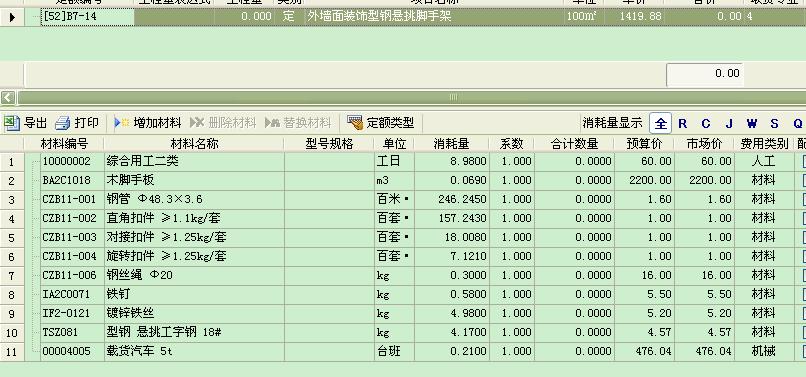Select the 全 consumption display filter
This screenshot has height=377, width=806.
(x=661, y=123)
